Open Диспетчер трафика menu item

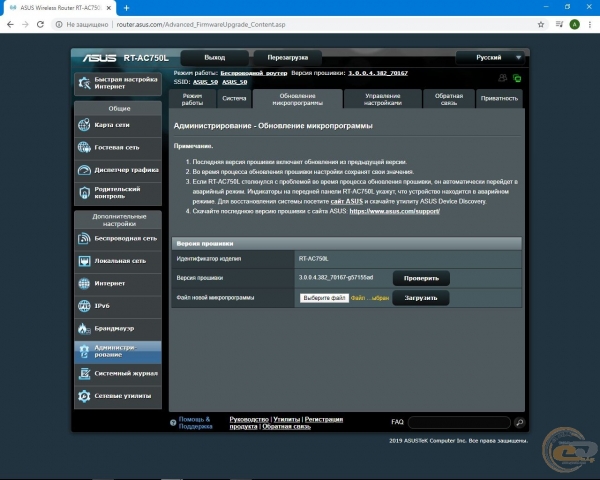[x=118, y=170]
